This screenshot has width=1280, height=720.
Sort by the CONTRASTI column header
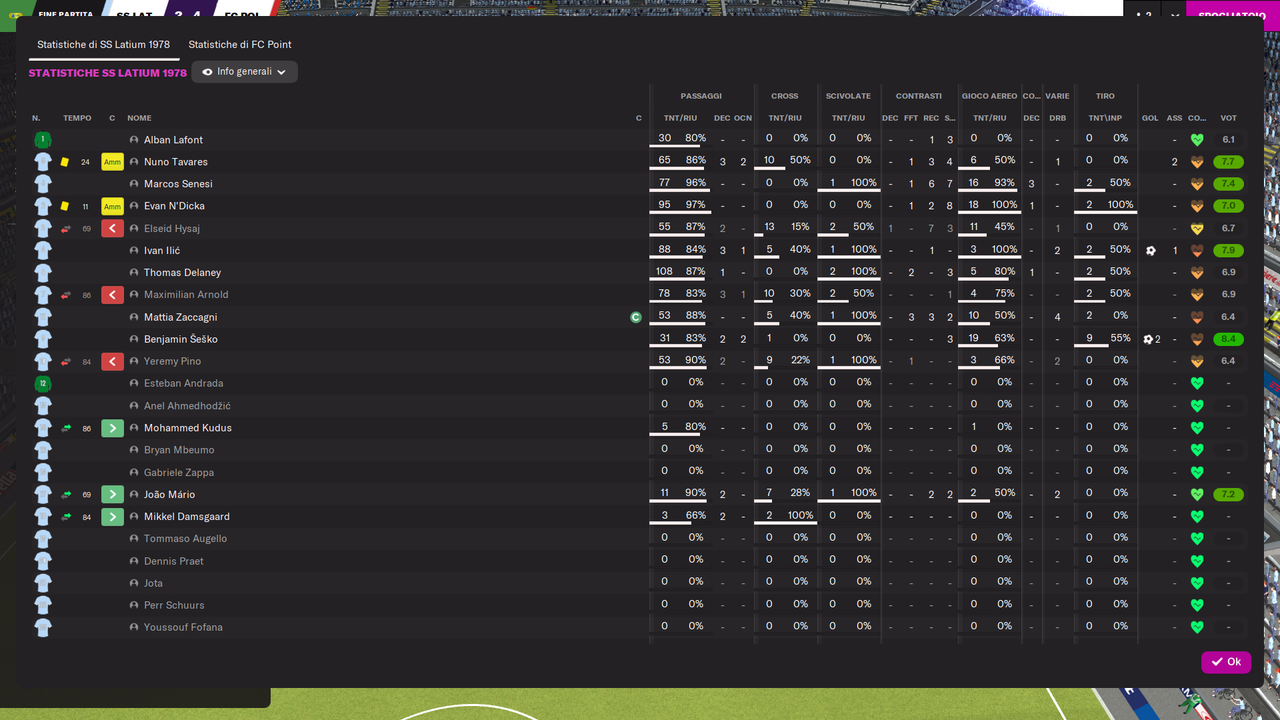(x=918, y=96)
